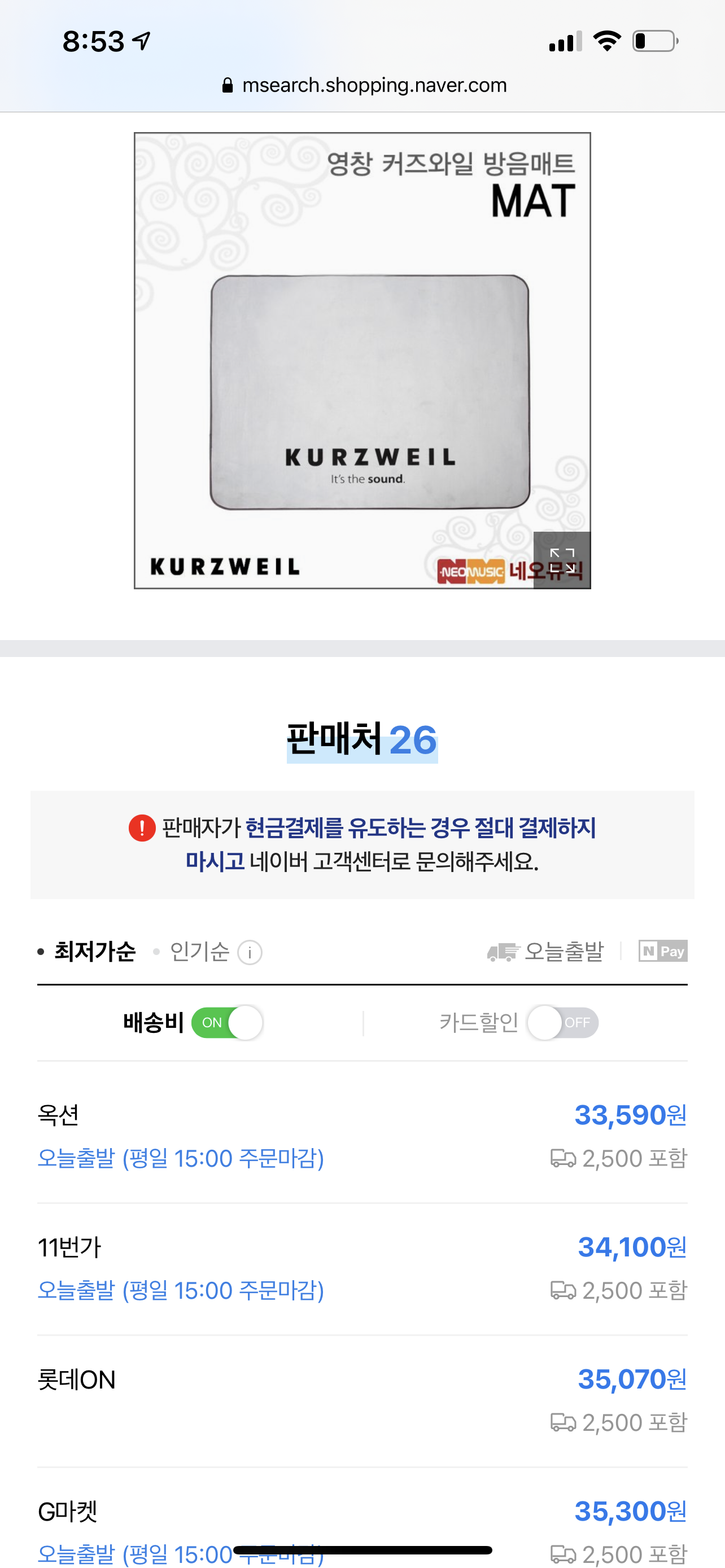Tap the msearch.shopping.naver.com address bar
The height and width of the screenshot is (1568, 725).
click(x=364, y=85)
